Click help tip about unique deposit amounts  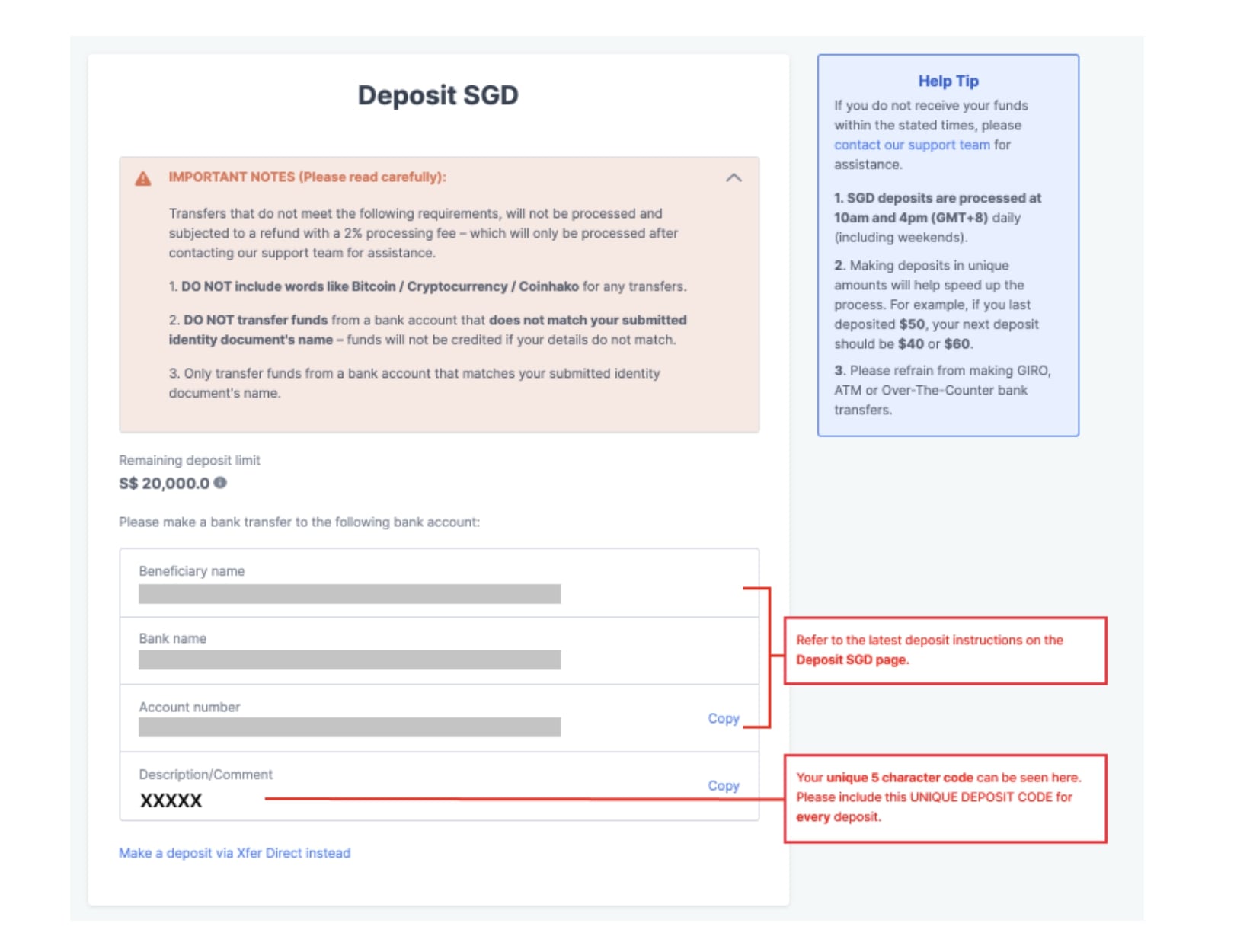click(x=936, y=305)
